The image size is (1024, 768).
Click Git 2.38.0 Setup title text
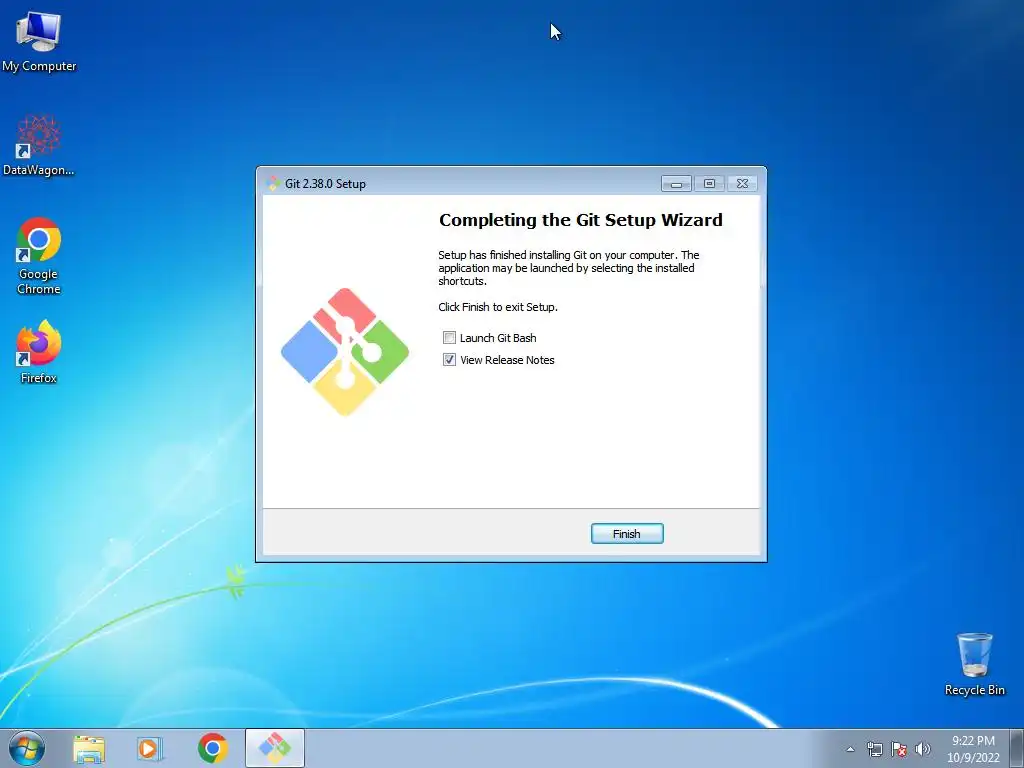click(x=325, y=184)
